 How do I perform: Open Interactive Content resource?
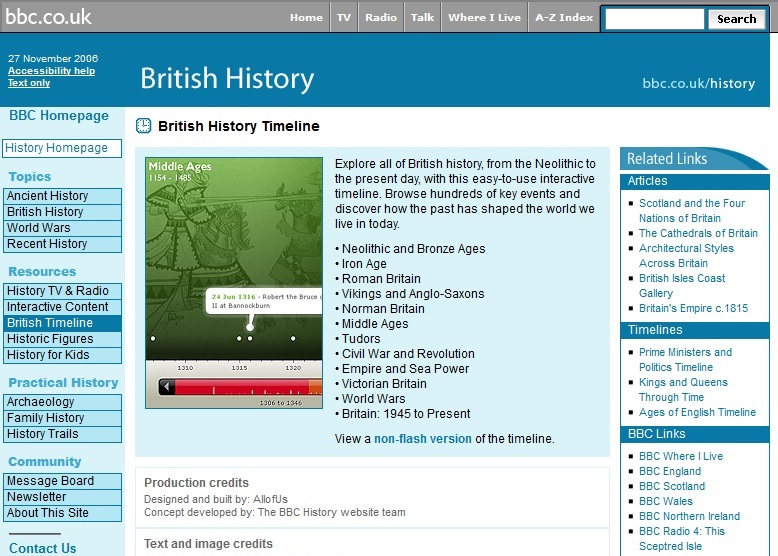pos(63,307)
